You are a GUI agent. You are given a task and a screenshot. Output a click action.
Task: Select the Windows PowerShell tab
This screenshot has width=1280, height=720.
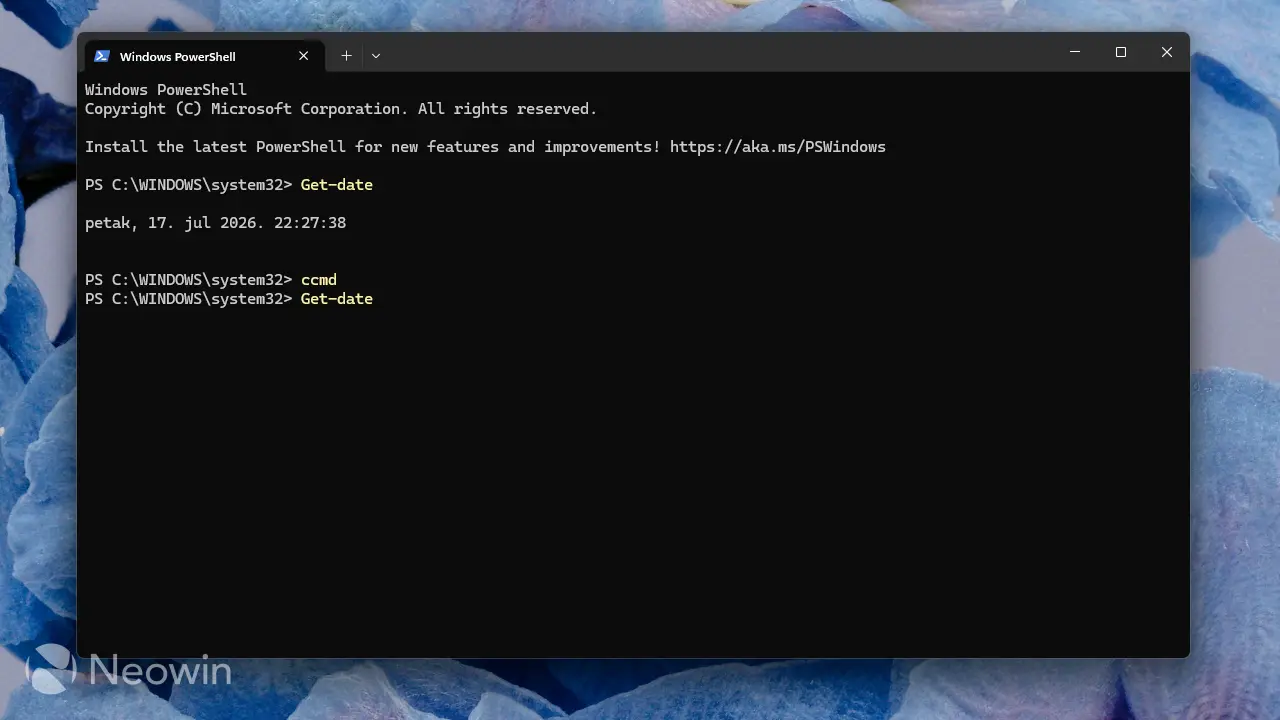(x=202, y=56)
